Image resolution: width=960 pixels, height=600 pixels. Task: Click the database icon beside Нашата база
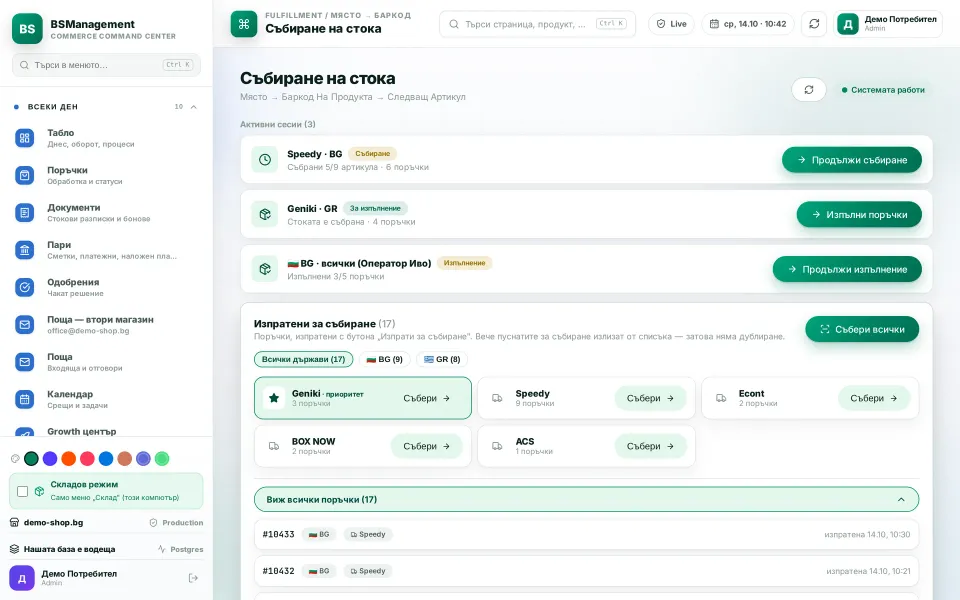pos(15,549)
